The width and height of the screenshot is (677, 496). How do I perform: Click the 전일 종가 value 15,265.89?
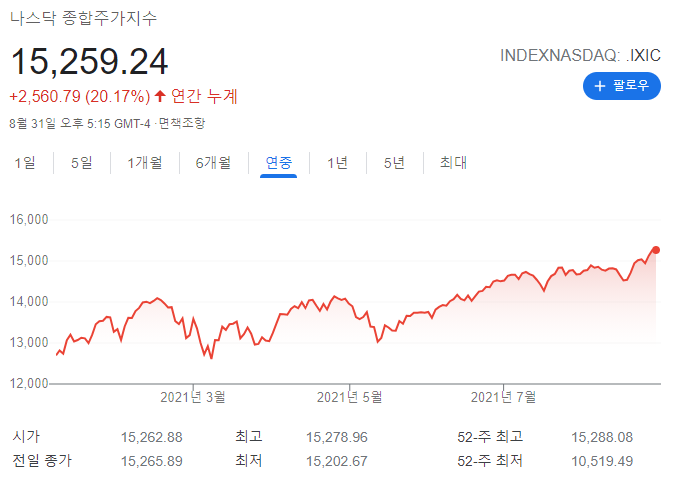[x=152, y=461]
